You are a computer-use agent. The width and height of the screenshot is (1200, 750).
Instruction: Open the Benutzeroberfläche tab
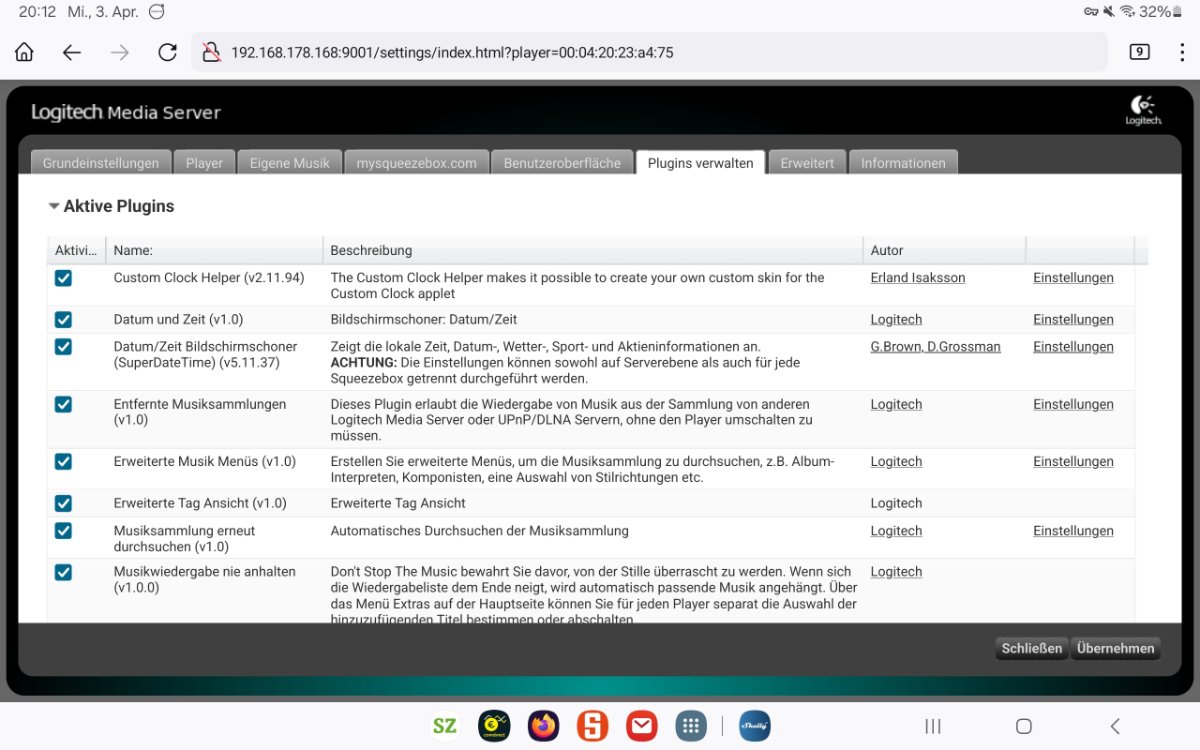point(562,163)
